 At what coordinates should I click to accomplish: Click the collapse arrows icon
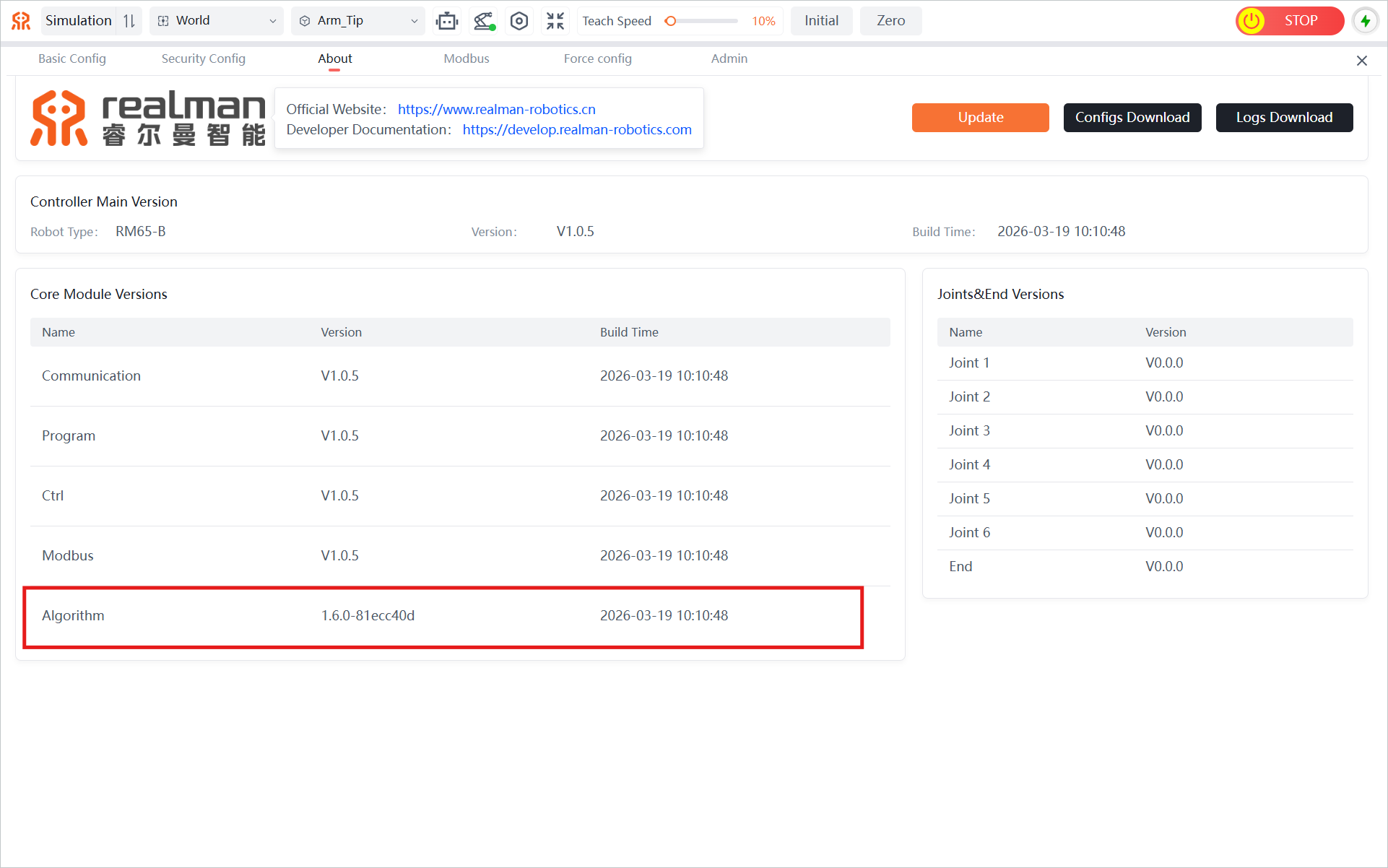555,21
